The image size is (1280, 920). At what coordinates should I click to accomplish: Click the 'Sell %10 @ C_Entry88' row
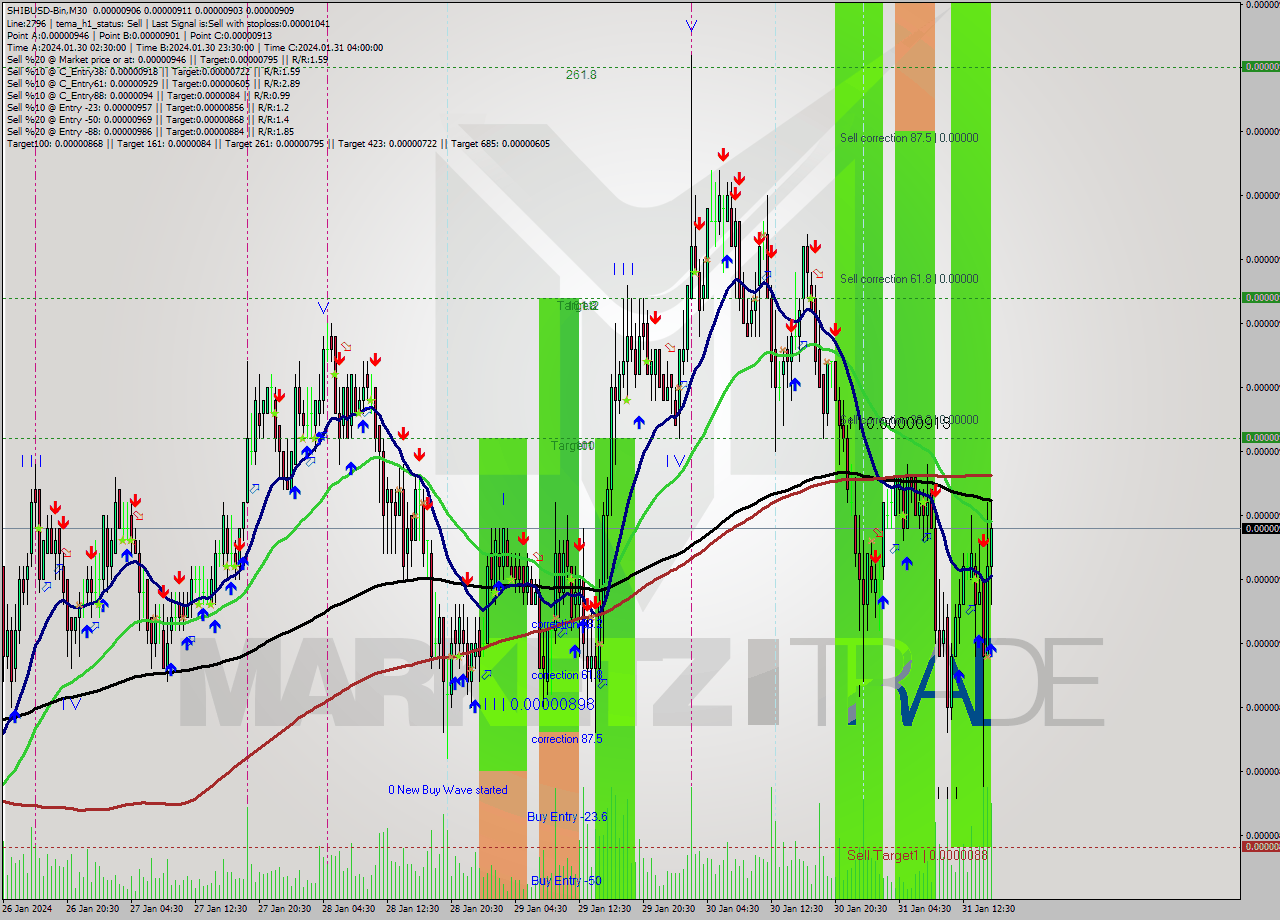(x=148, y=95)
